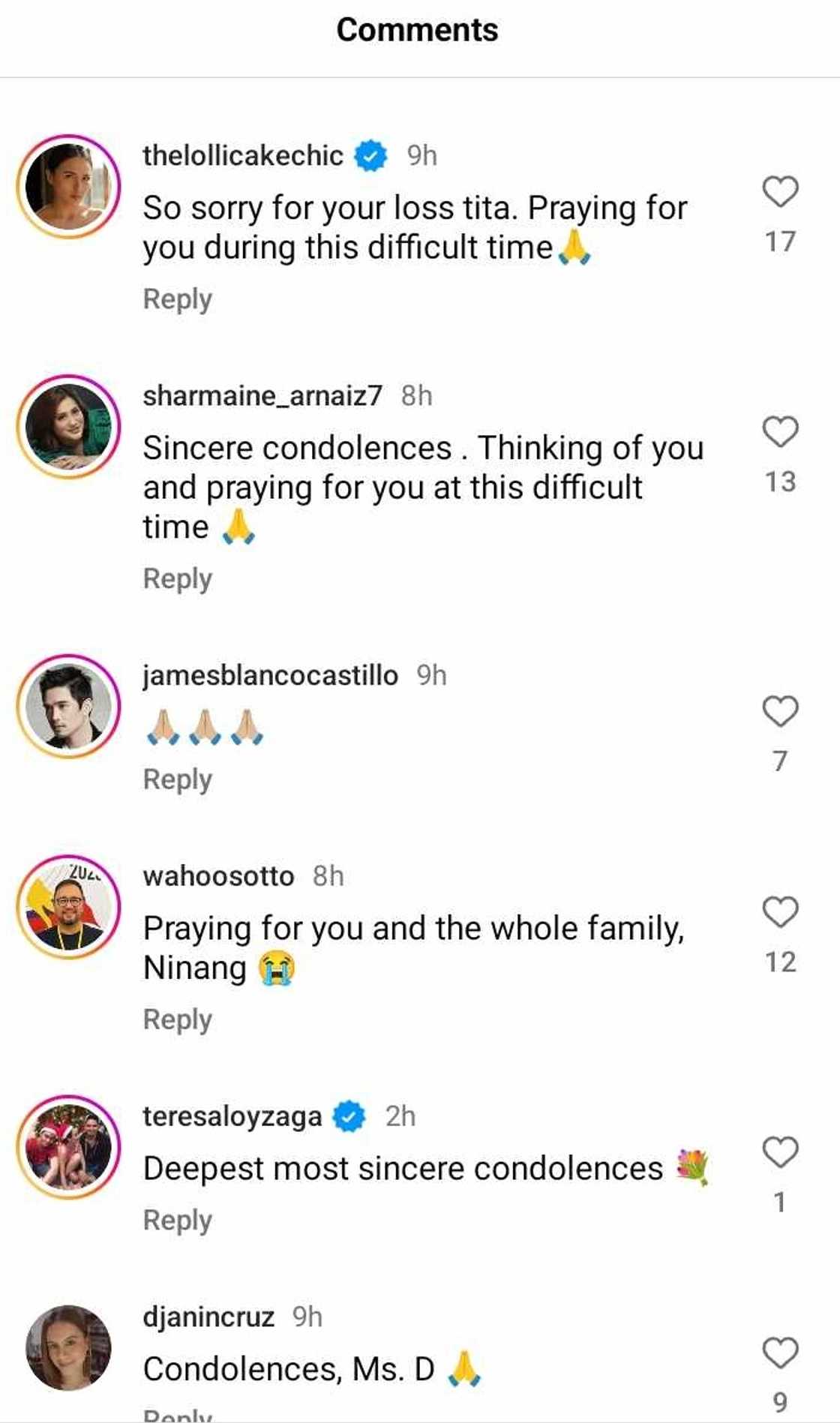Open thelollicakechic's profile picture

pyautogui.click(x=68, y=186)
